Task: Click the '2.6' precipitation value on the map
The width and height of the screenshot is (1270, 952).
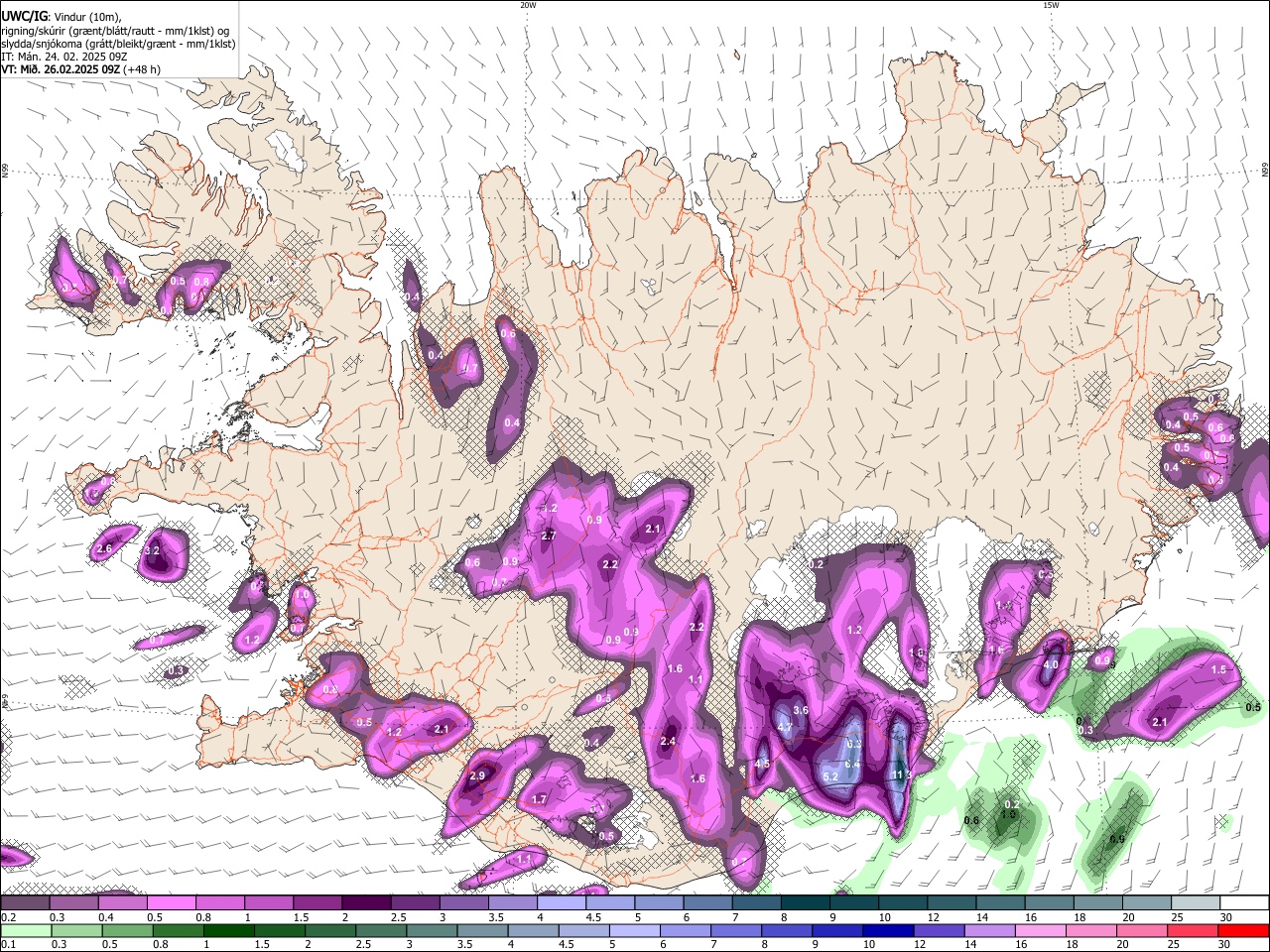Action: click(x=104, y=547)
